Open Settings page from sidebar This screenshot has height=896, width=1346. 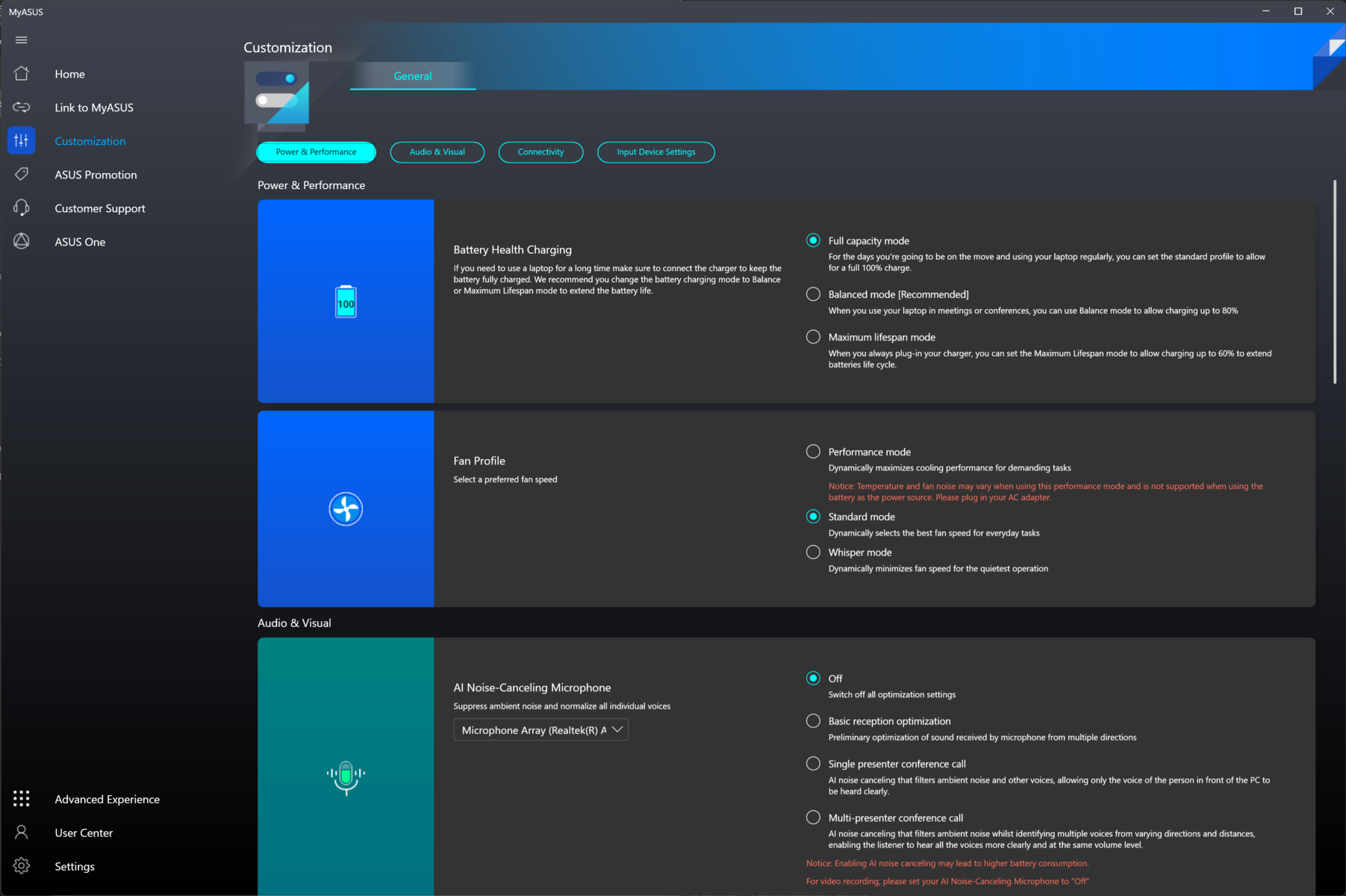[75, 866]
